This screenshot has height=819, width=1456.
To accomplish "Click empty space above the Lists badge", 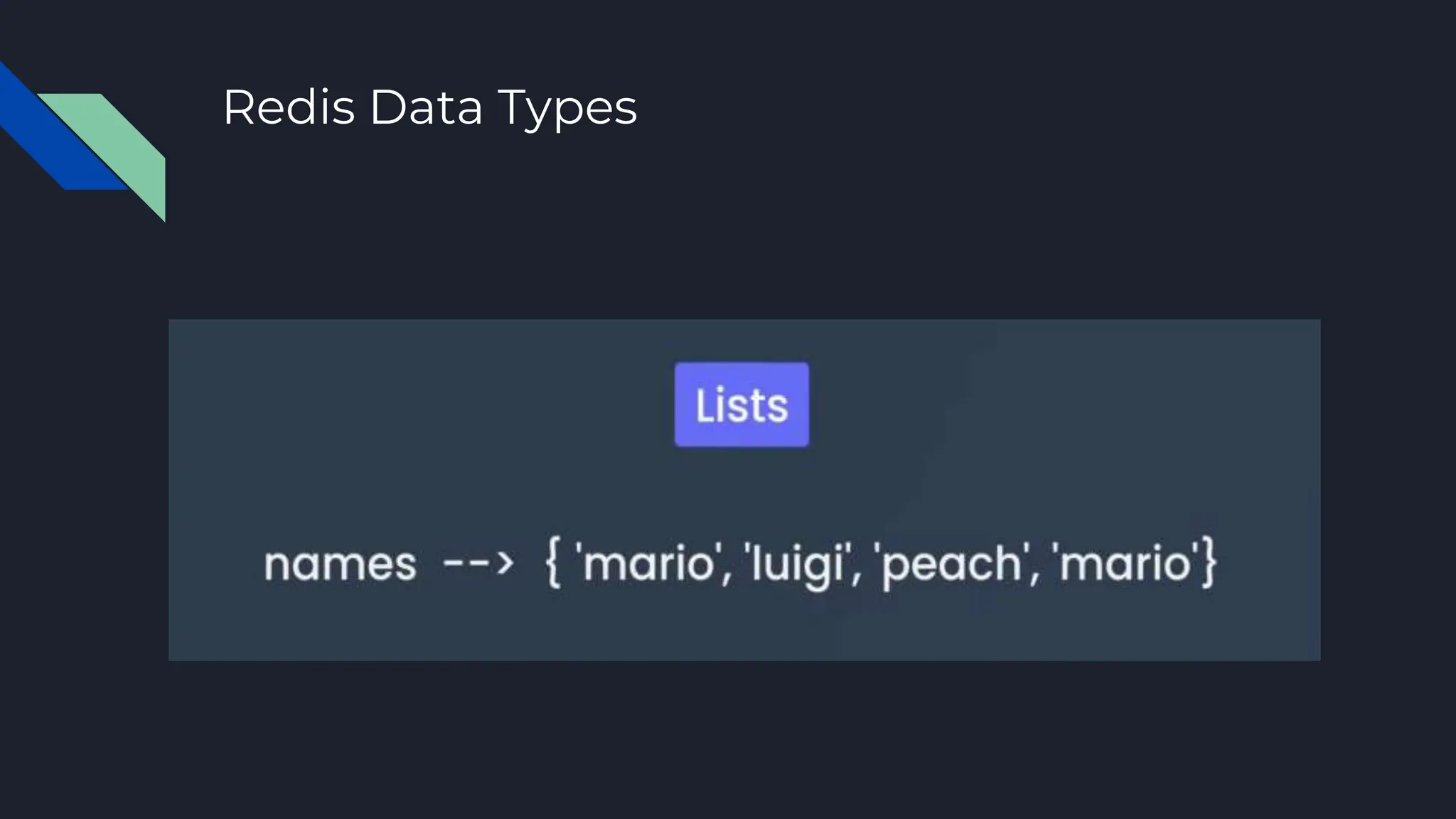I will (742, 341).
